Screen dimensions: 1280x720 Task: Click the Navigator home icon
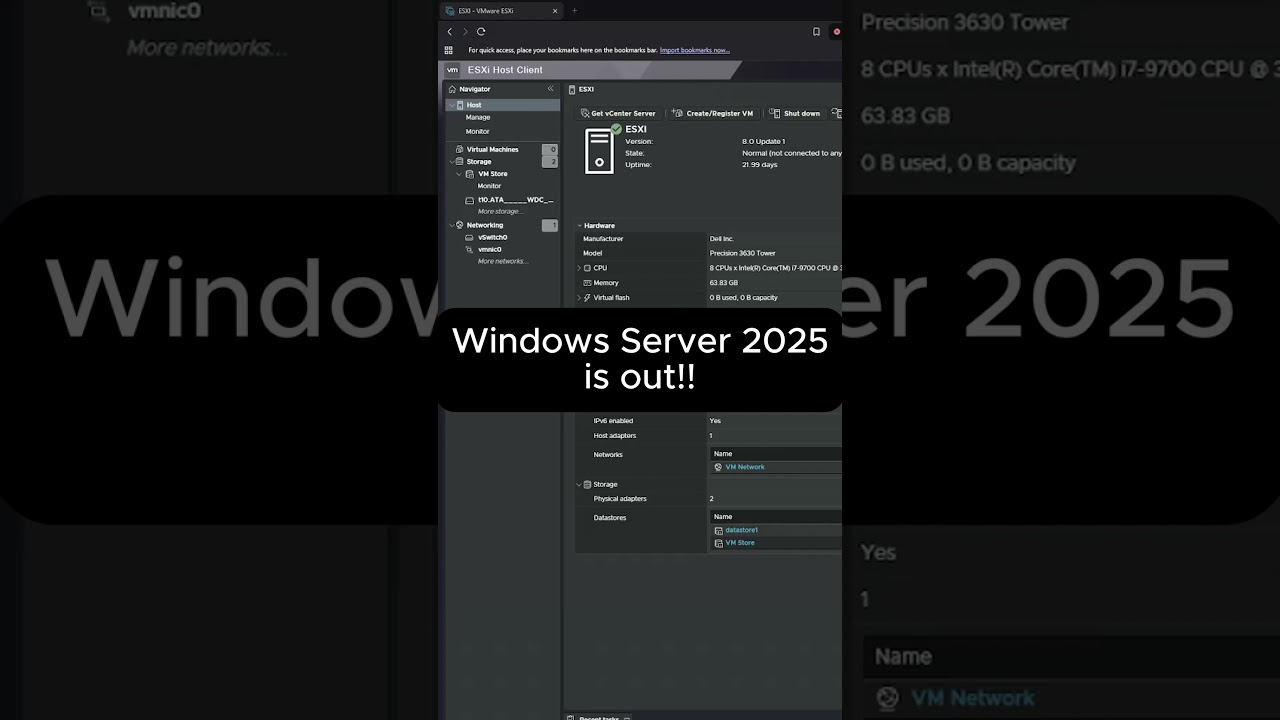pyautogui.click(x=452, y=89)
